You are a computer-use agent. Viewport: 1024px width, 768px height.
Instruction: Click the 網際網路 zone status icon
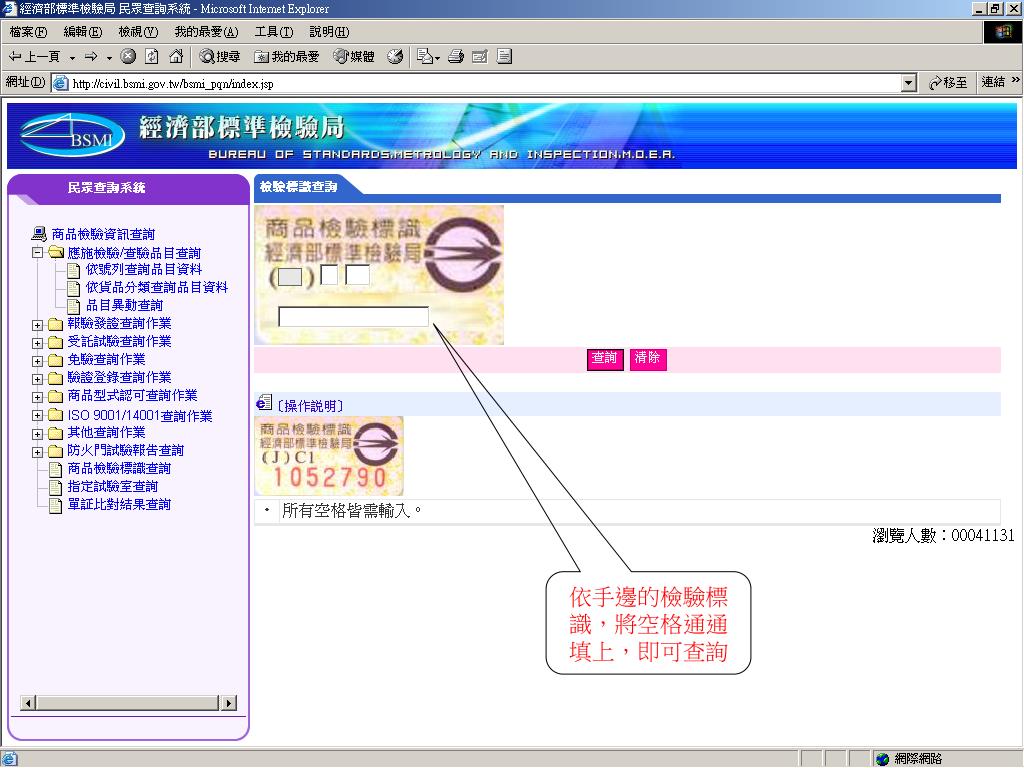pyautogui.click(x=882, y=759)
